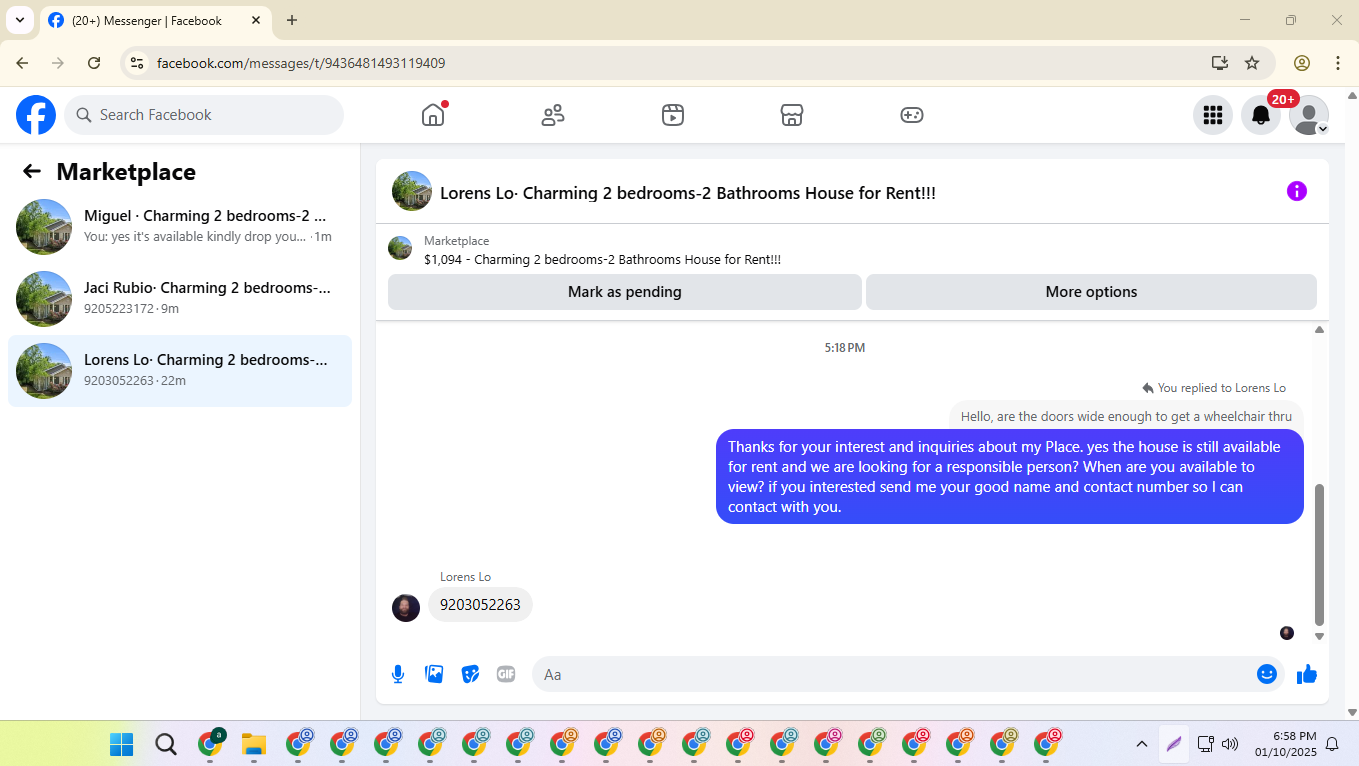The height and width of the screenshot is (766, 1359).
Task: Click the small seen-receipt avatar under messages
Action: click(x=1287, y=633)
